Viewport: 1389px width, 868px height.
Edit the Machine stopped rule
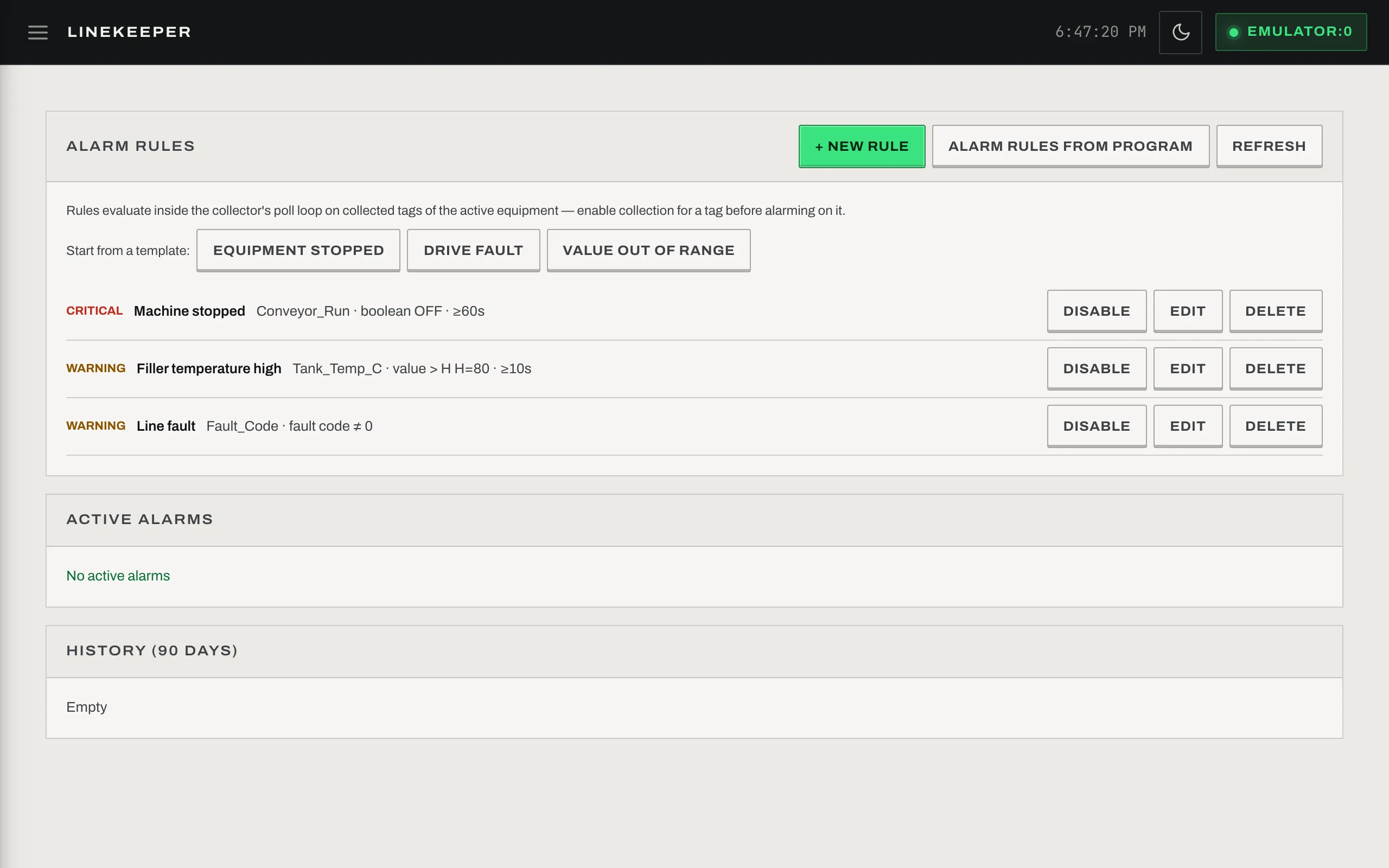click(1188, 311)
